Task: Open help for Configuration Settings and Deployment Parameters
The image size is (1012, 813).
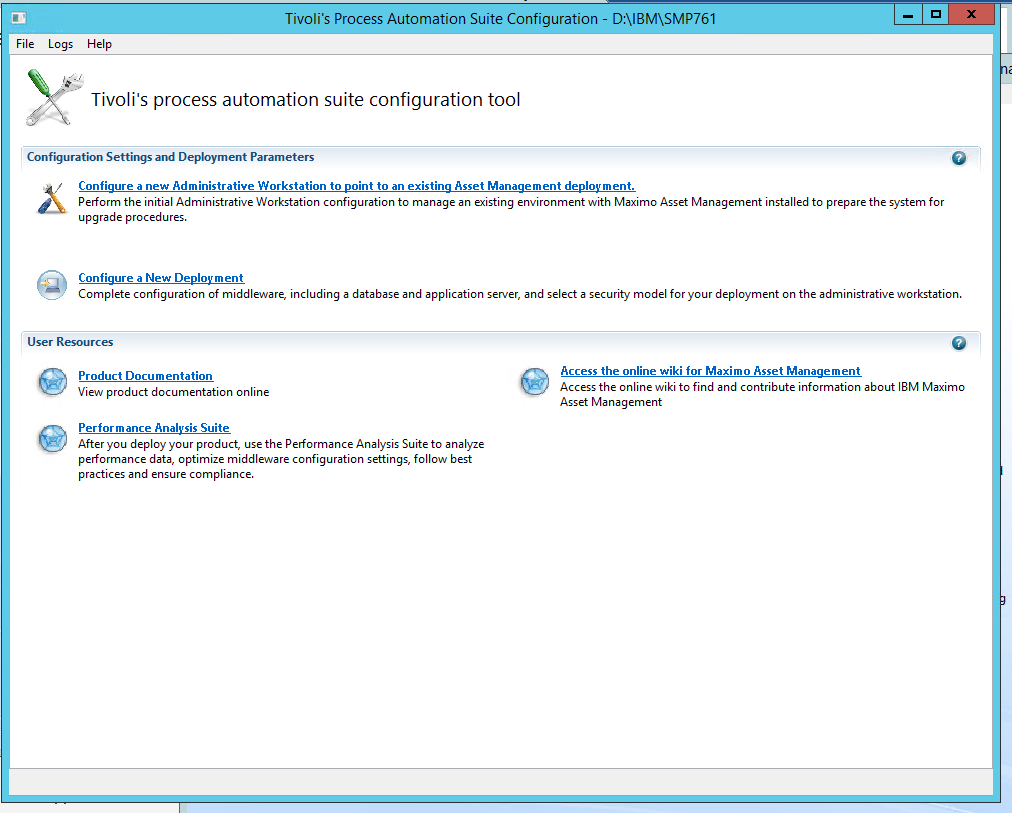Action: (958, 157)
